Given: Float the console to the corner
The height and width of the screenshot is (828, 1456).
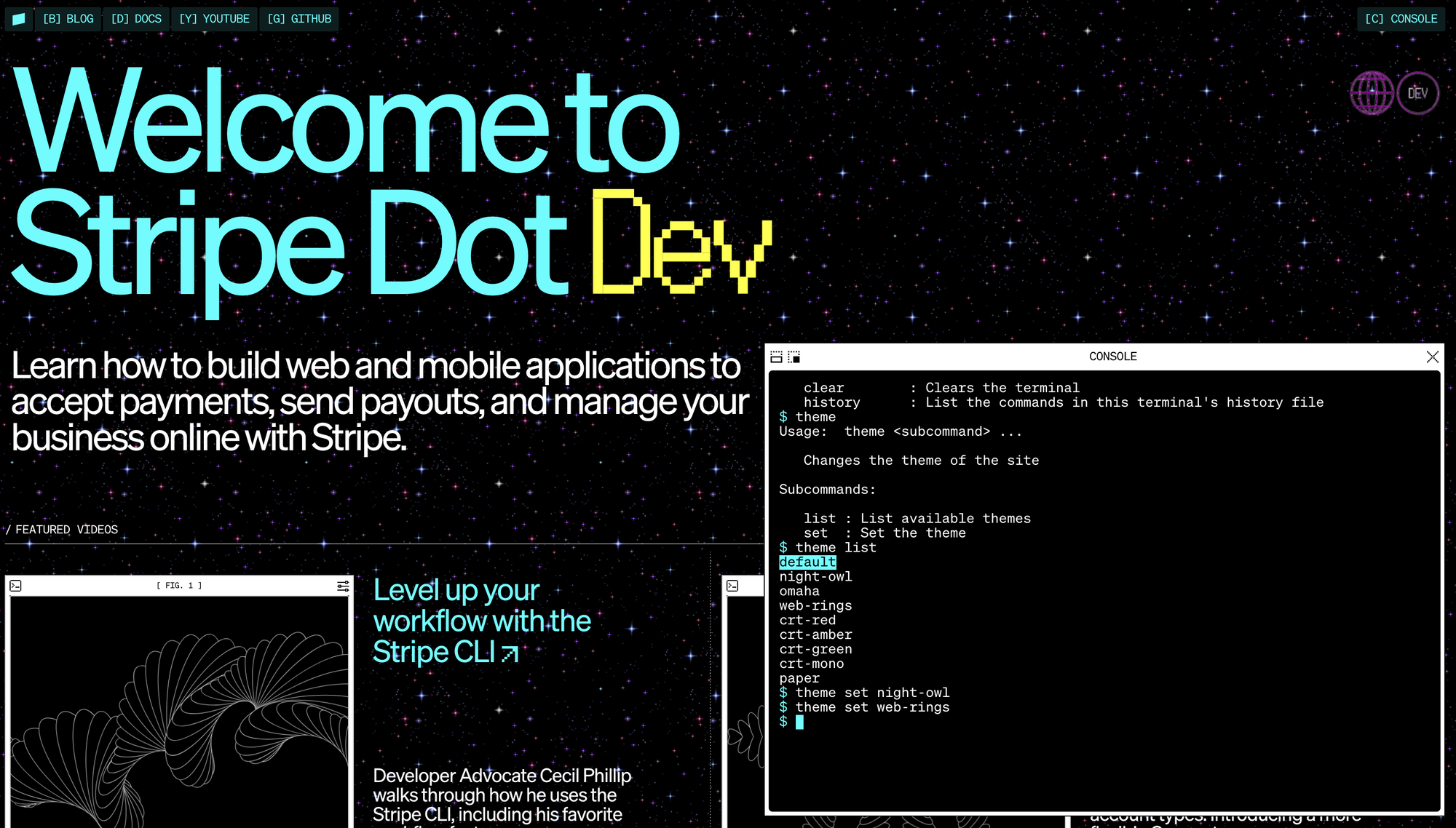Looking at the screenshot, I should [794, 357].
